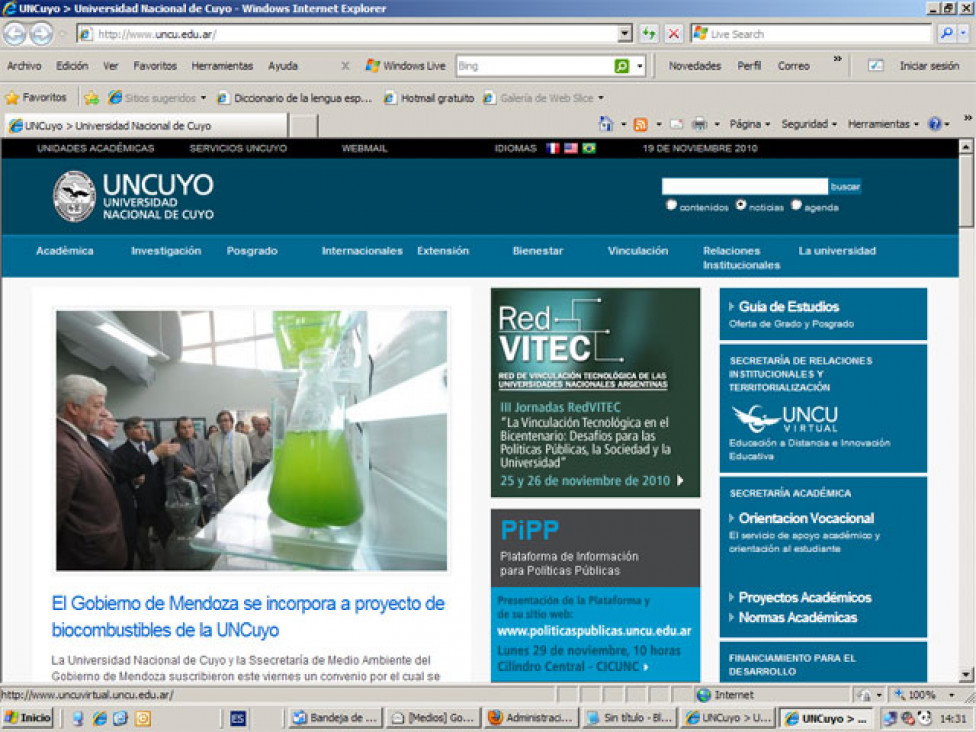Click the laboratory flask news photo

tap(251, 441)
